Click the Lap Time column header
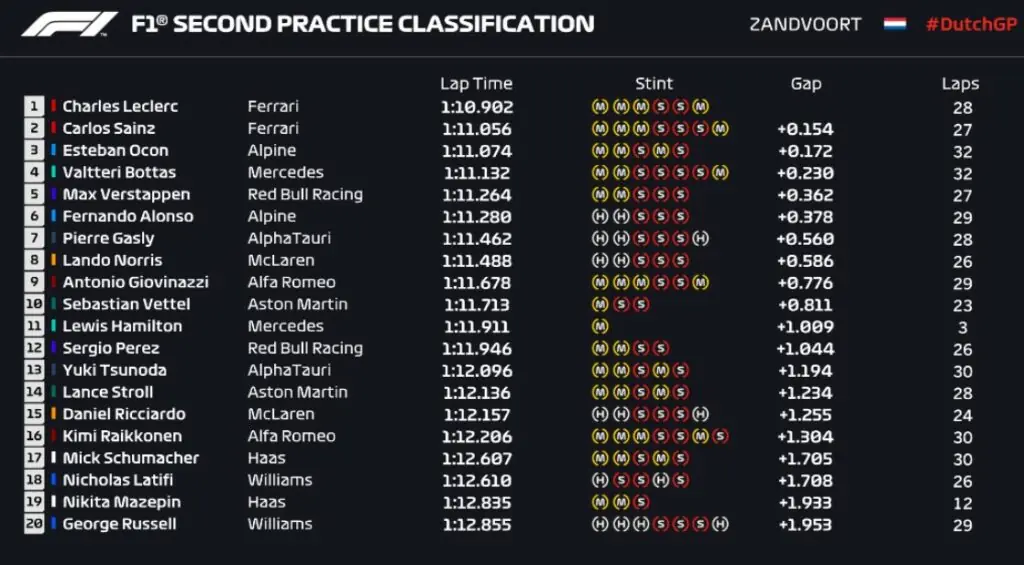The image size is (1024, 565). (x=476, y=84)
